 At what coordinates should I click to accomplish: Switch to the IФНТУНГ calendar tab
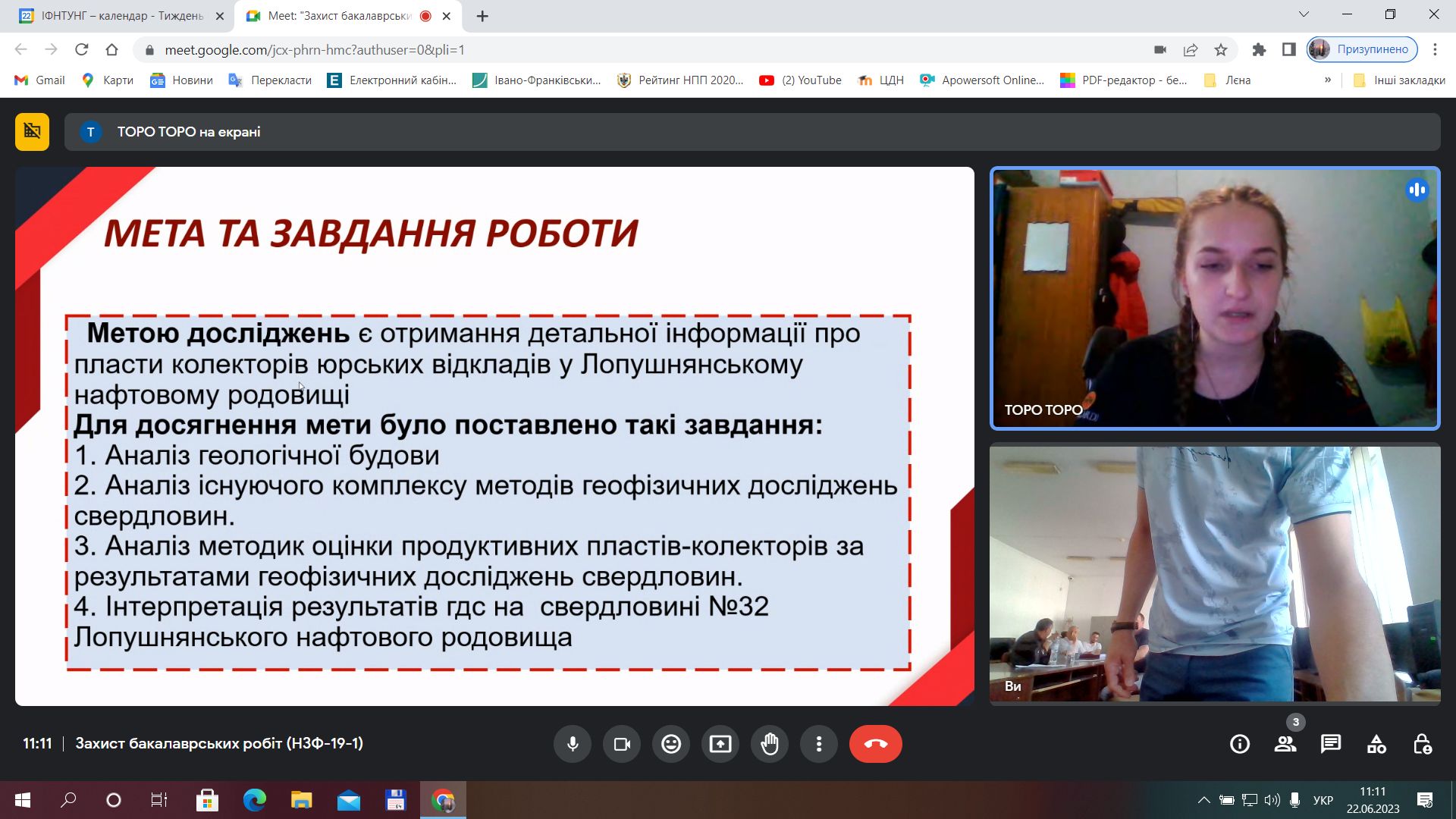pyautogui.click(x=114, y=15)
